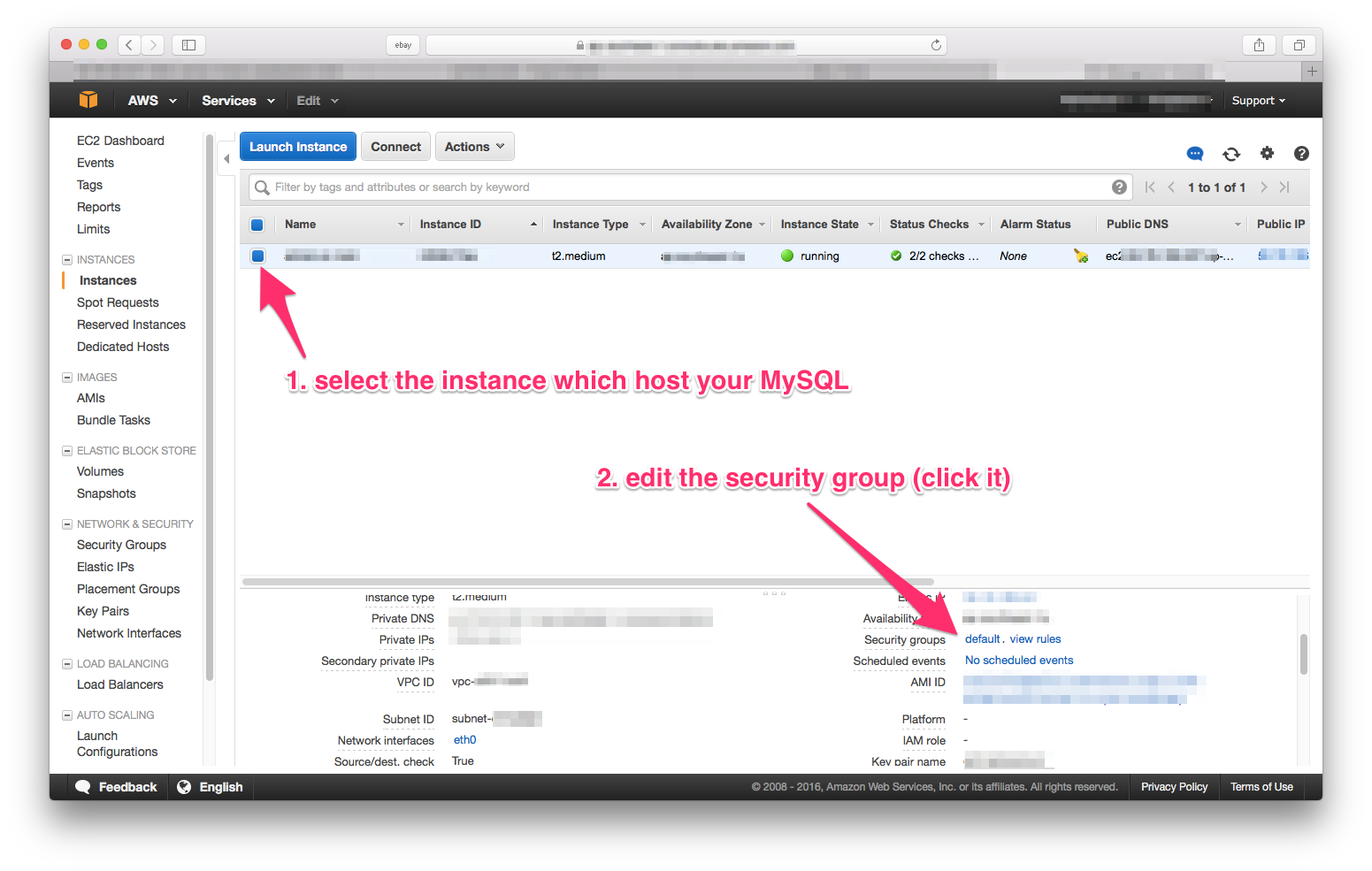Open the Actions dropdown button
The width and height of the screenshot is (1372, 871).
(474, 147)
